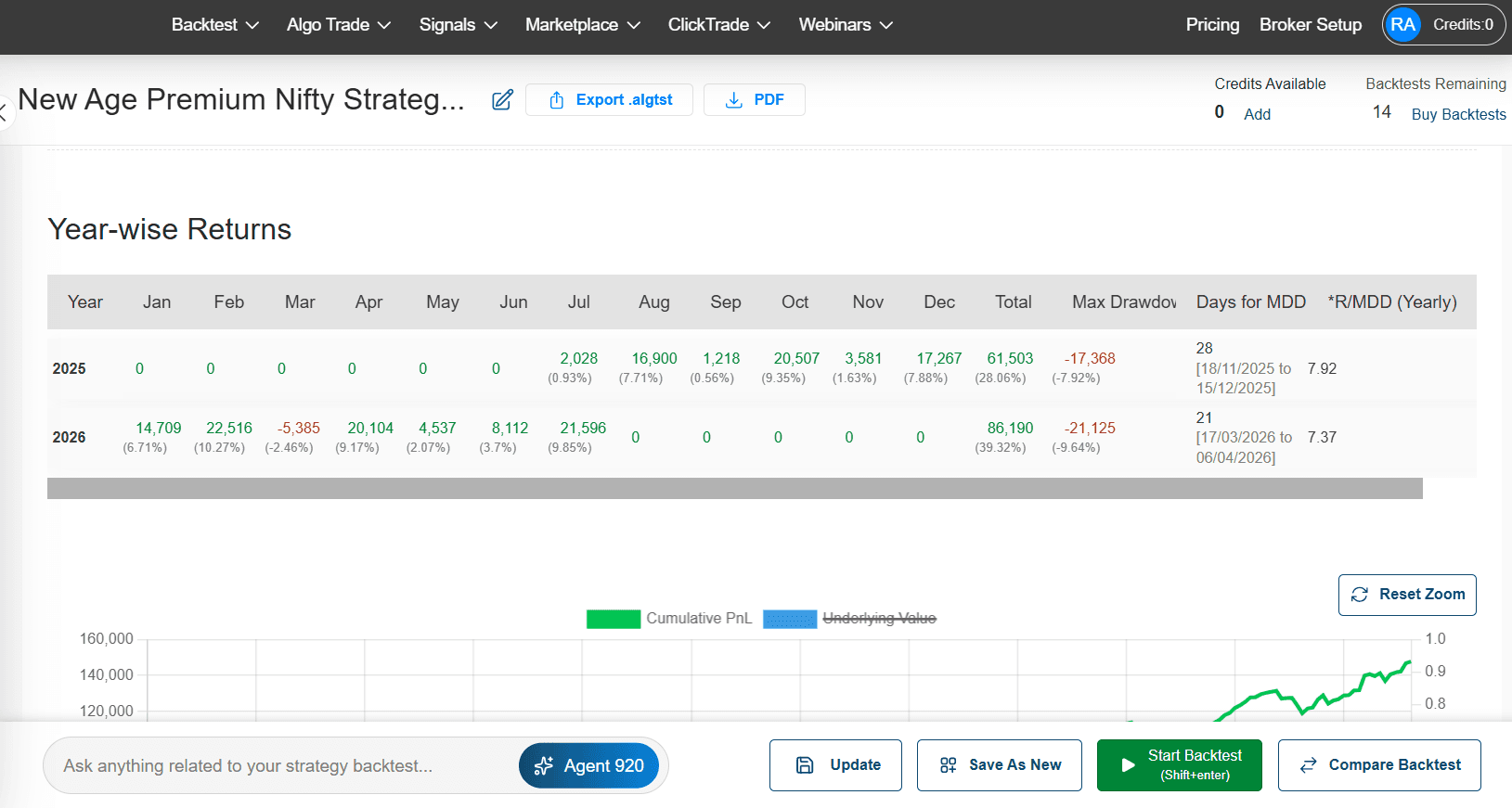Screen dimensions: 1512x808
Task: Toggle the Cumulative PnL legend swatch
Action: pyautogui.click(x=614, y=619)
